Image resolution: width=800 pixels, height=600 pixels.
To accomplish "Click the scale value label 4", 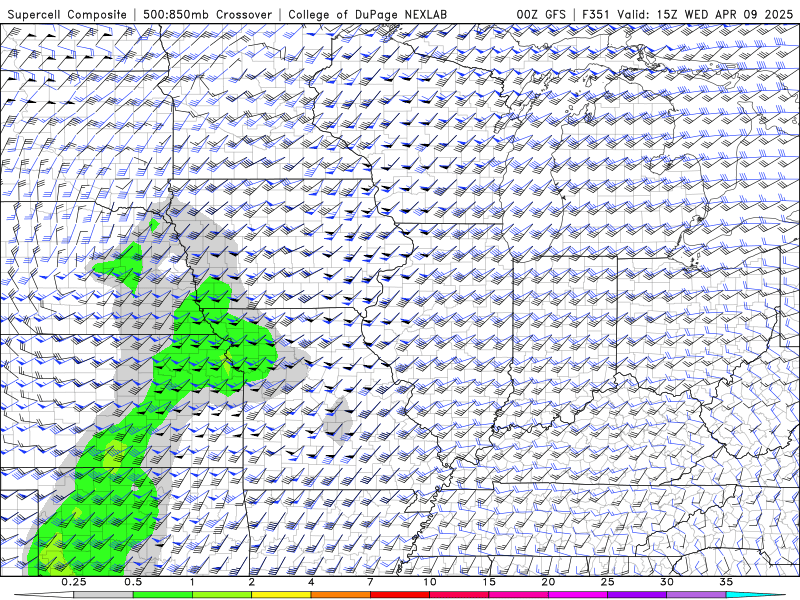I will pyautogui.click(x=311, y=582).
